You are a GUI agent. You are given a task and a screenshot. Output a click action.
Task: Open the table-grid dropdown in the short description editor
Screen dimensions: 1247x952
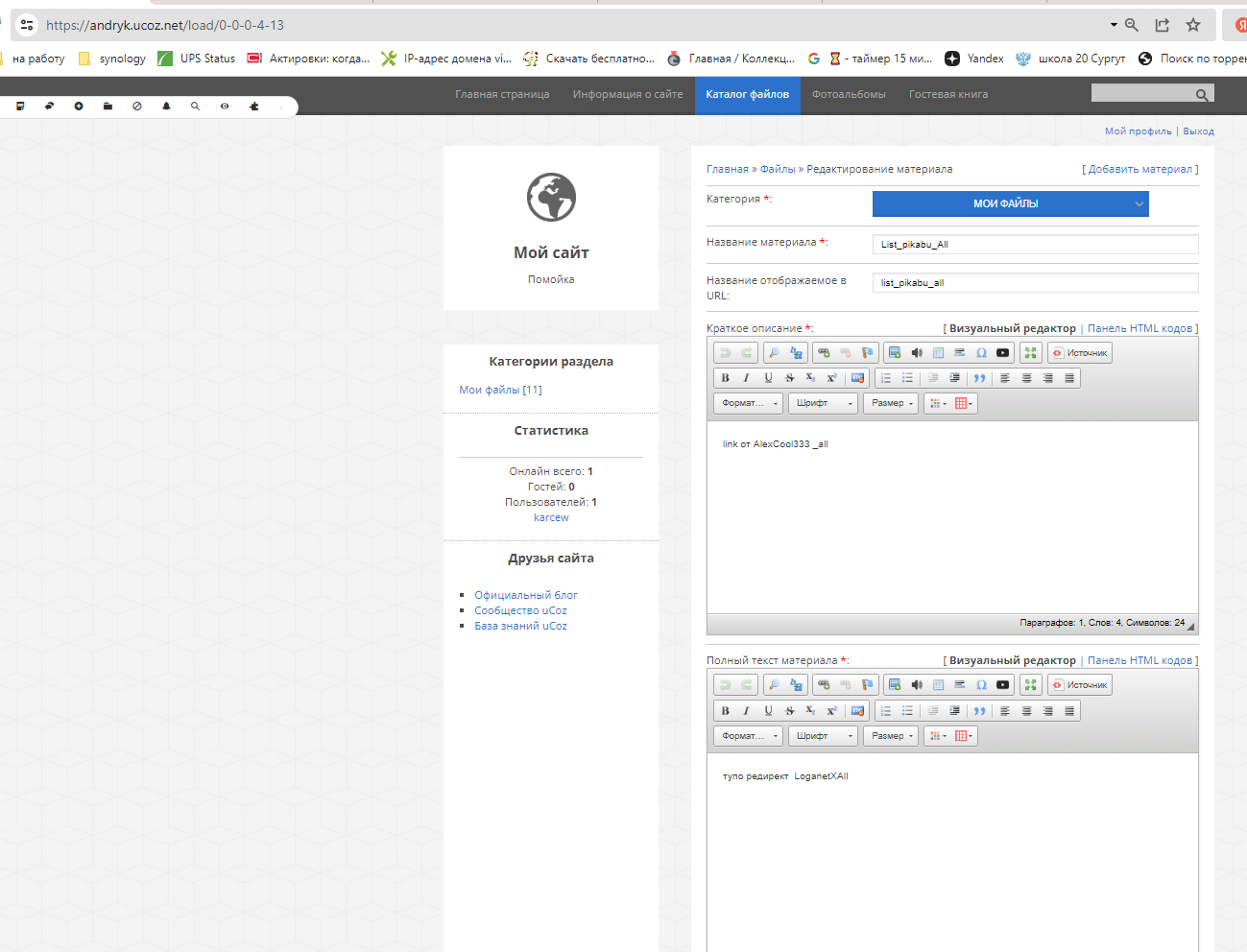pyautogui.click(x=965, y=403)
